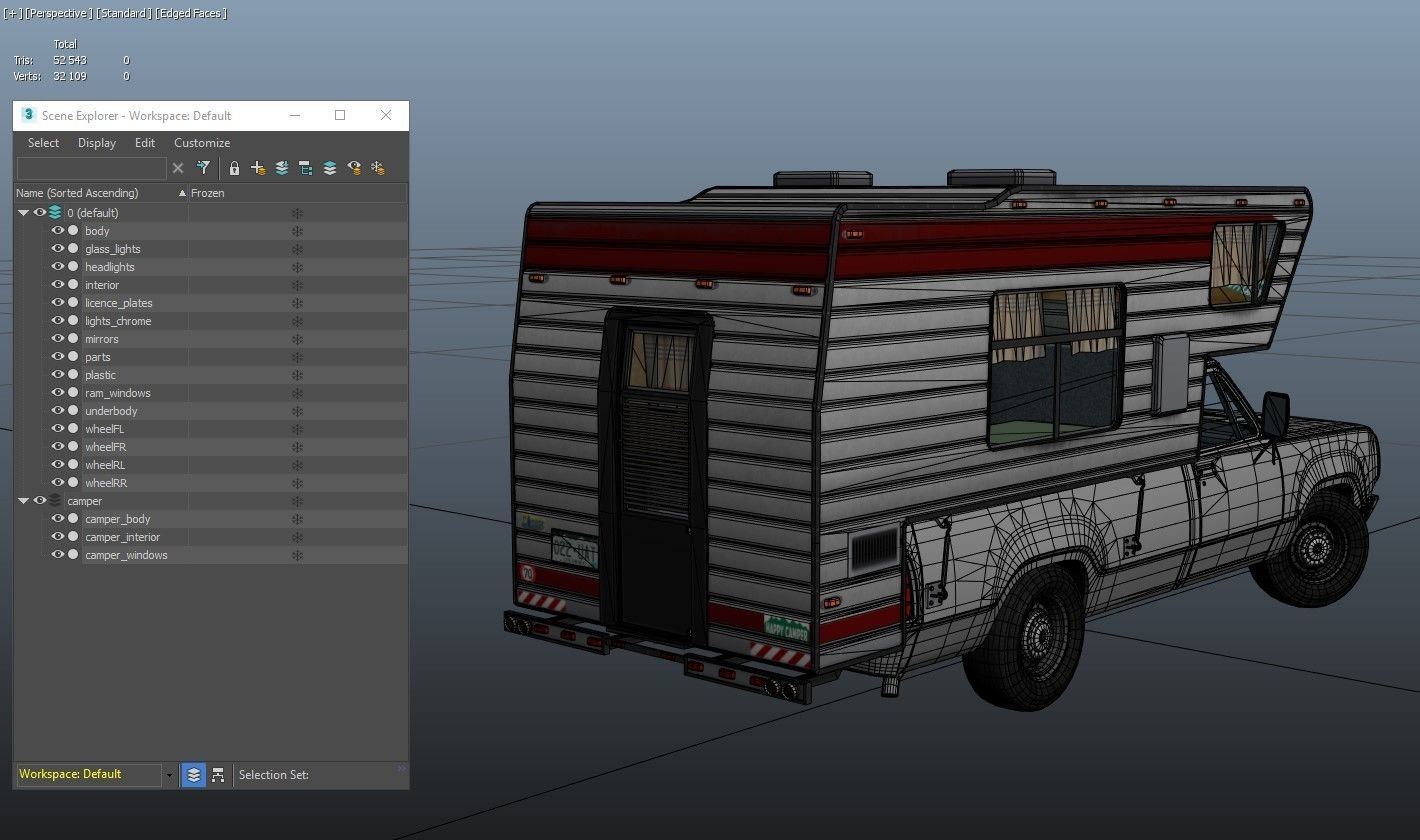Click the Scene Explorer search input field
This screenshot has width=1420, height=840.
[x=91, y=168]
